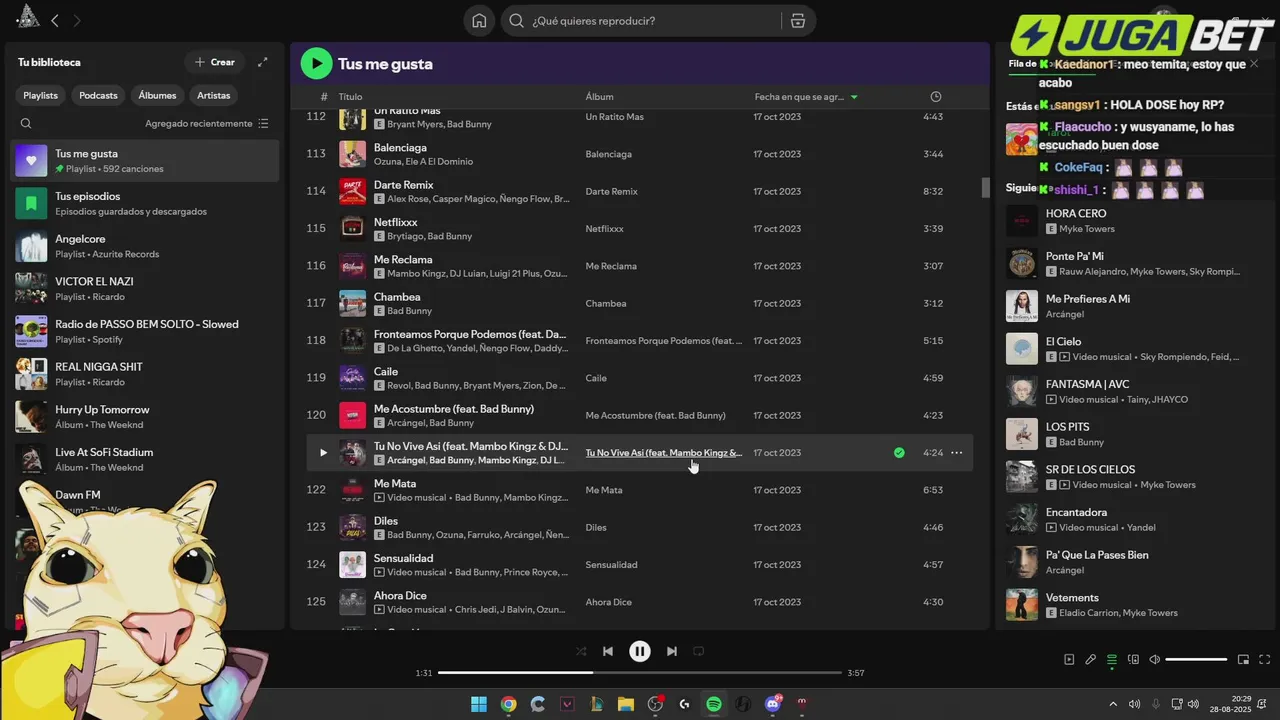
Task: Click the search magnifier in top bar
Action: [517, 21]
